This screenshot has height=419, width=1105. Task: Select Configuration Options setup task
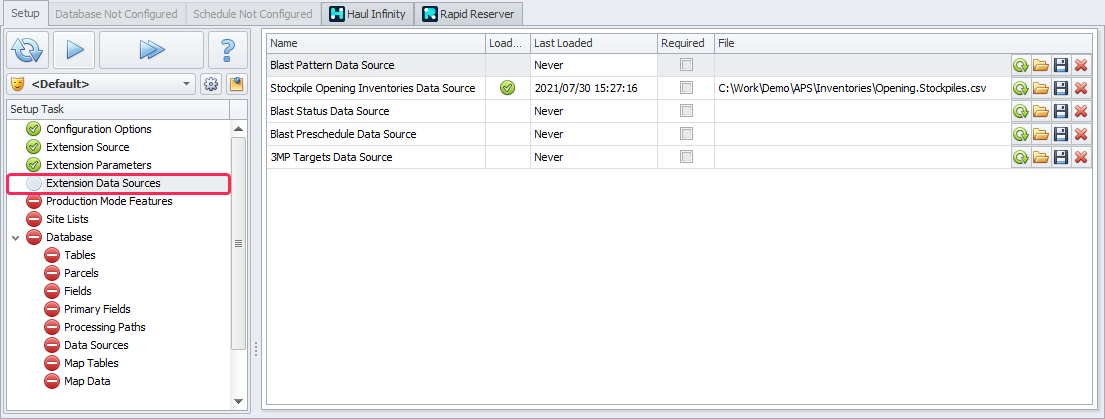(99, 130)
